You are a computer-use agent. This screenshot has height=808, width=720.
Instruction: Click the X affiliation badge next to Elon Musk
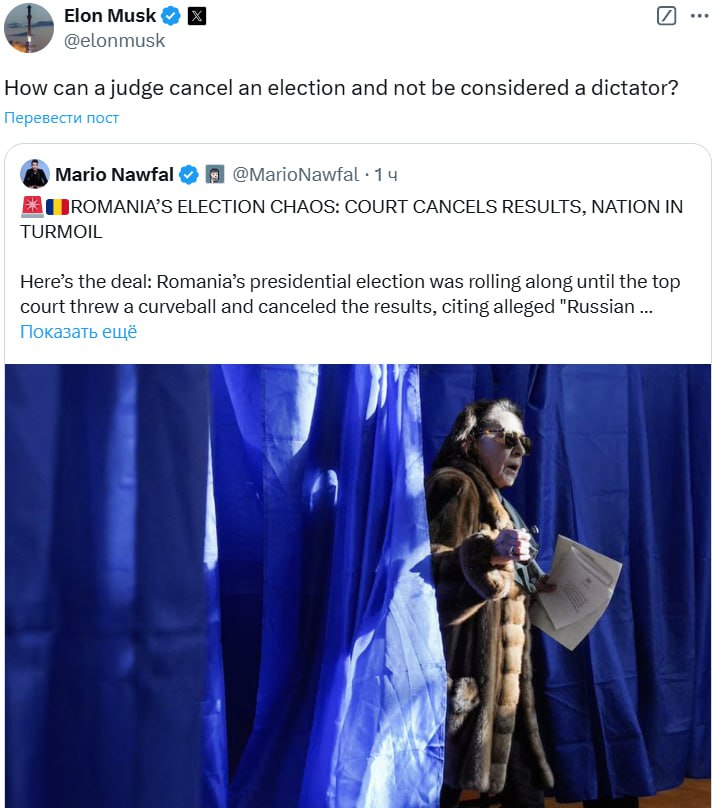point(197,16)
